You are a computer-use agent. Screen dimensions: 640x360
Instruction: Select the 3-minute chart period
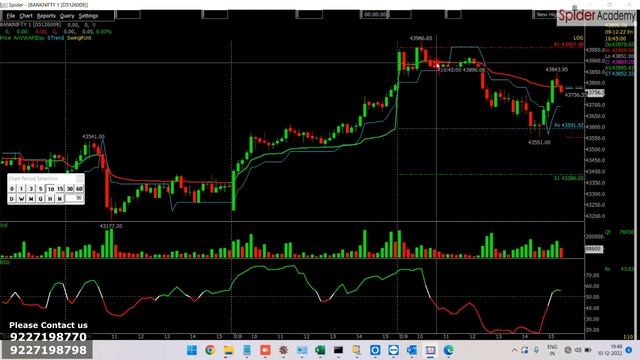click(x=31, y=189)
